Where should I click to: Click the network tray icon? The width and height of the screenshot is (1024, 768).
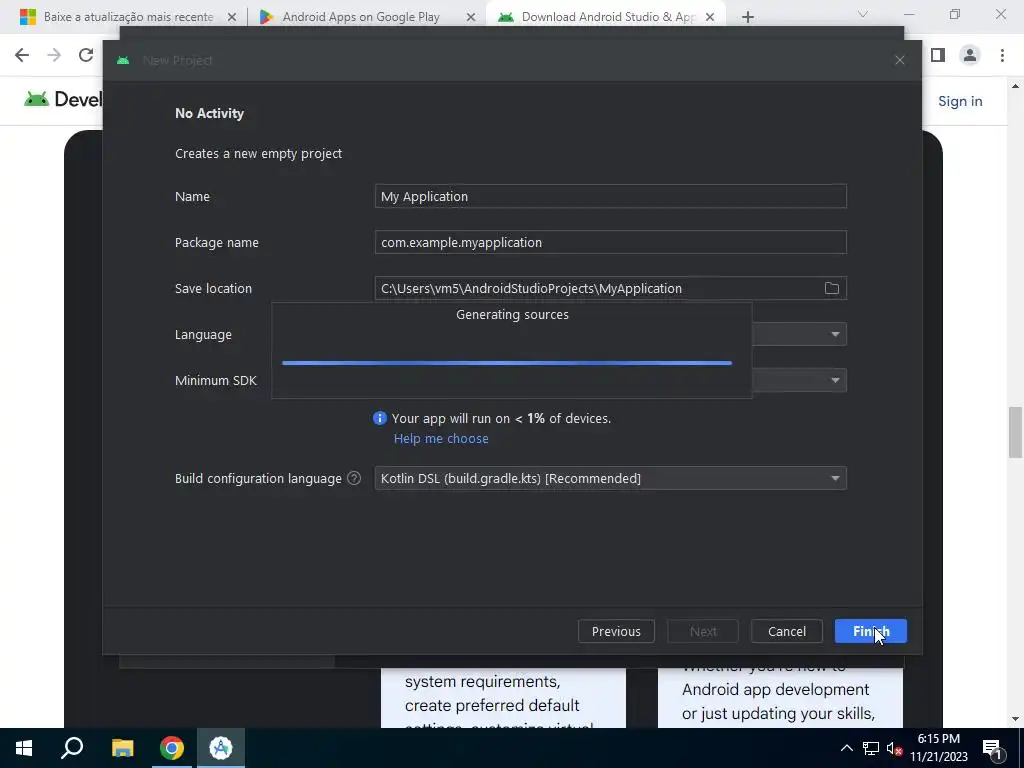(871, 748)
